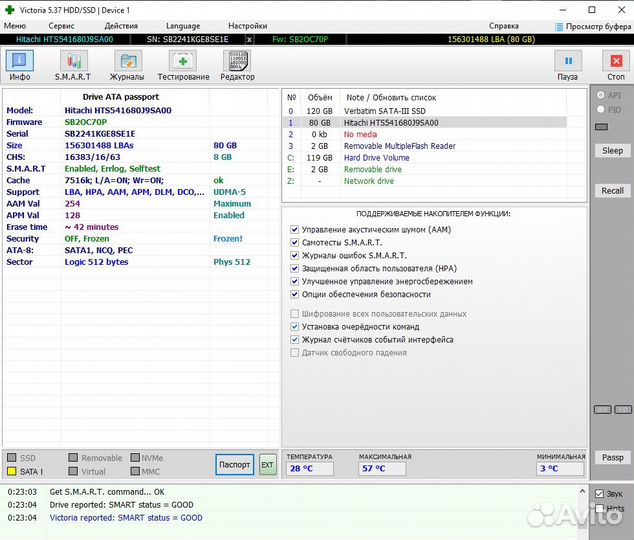The image size is (634, 540).
Task: Click the Просмотр буфера buffer view icon
Action: [590, 25]
